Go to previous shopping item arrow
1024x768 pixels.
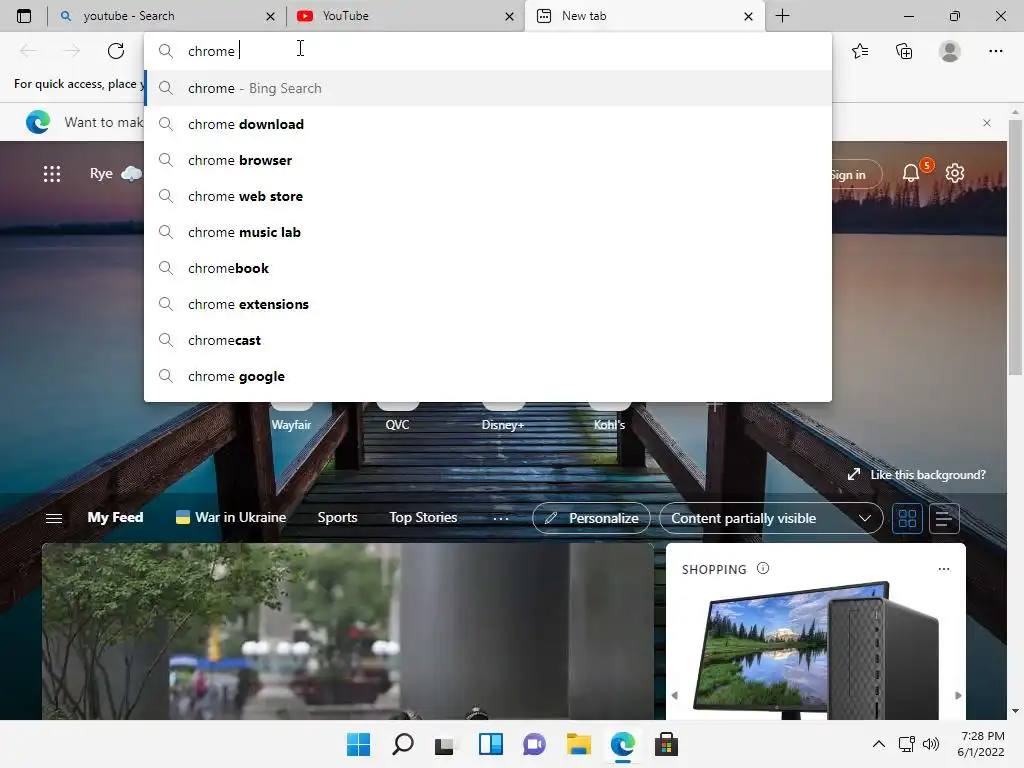(675, 696)
